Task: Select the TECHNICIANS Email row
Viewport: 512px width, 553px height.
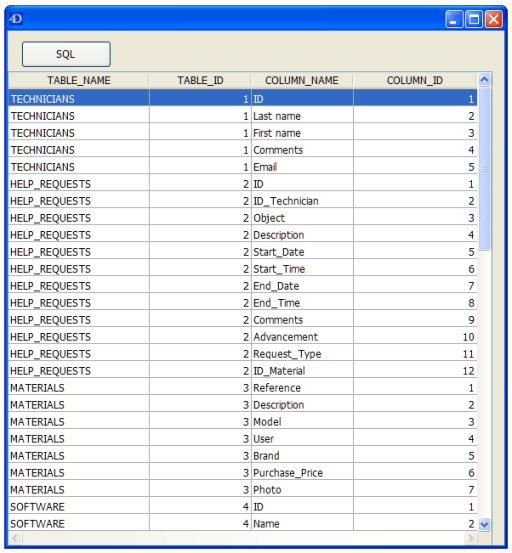Action: click(243, 167)
